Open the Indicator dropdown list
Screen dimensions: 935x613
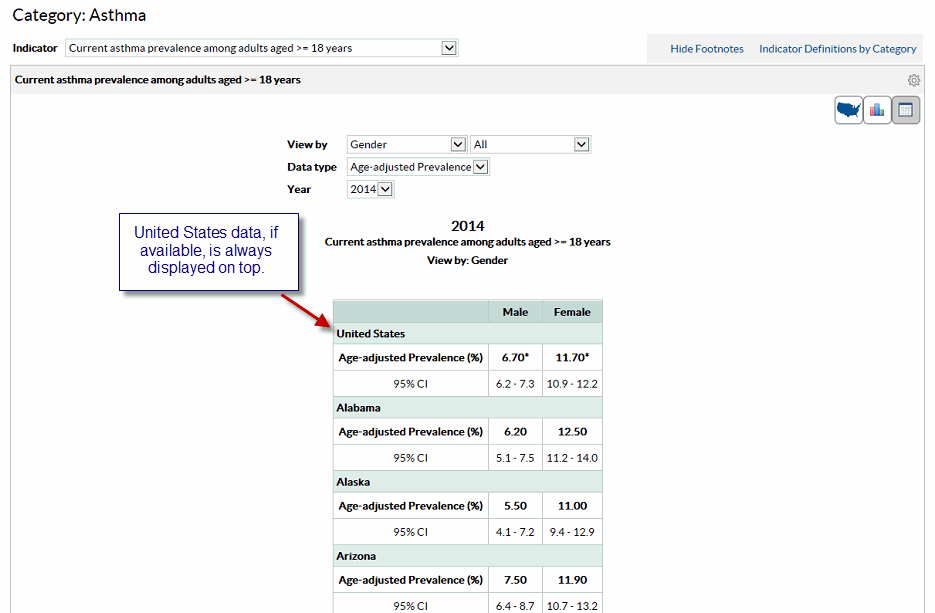(x=448, y=47)
